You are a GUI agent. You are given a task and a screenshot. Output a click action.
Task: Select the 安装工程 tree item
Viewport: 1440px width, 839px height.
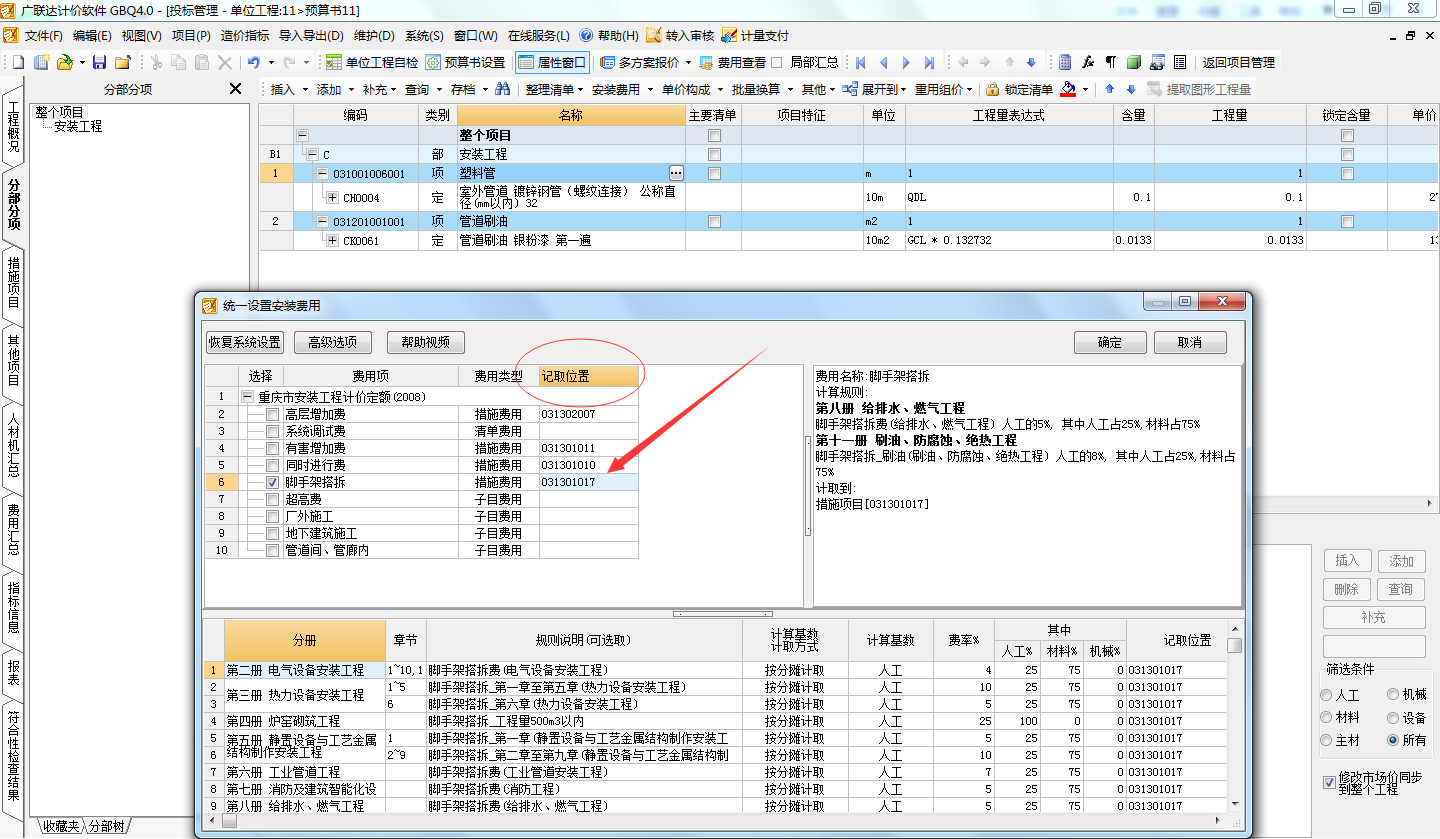tap(77, 126)
